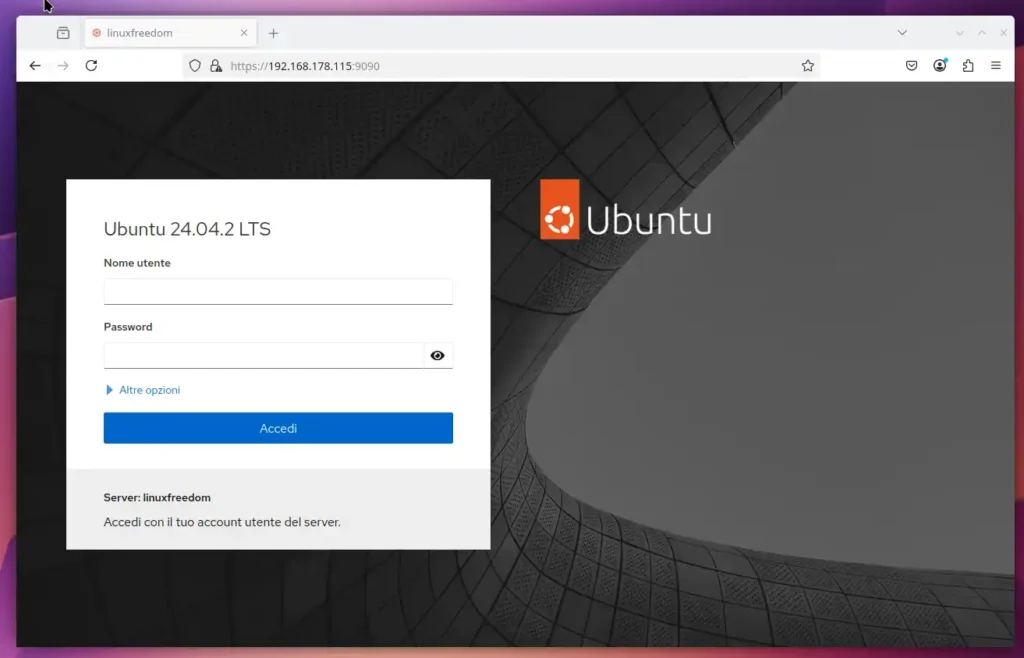Go back with the browser back arrow
The height and width of the screenshot is (658, 1024).
35,65
